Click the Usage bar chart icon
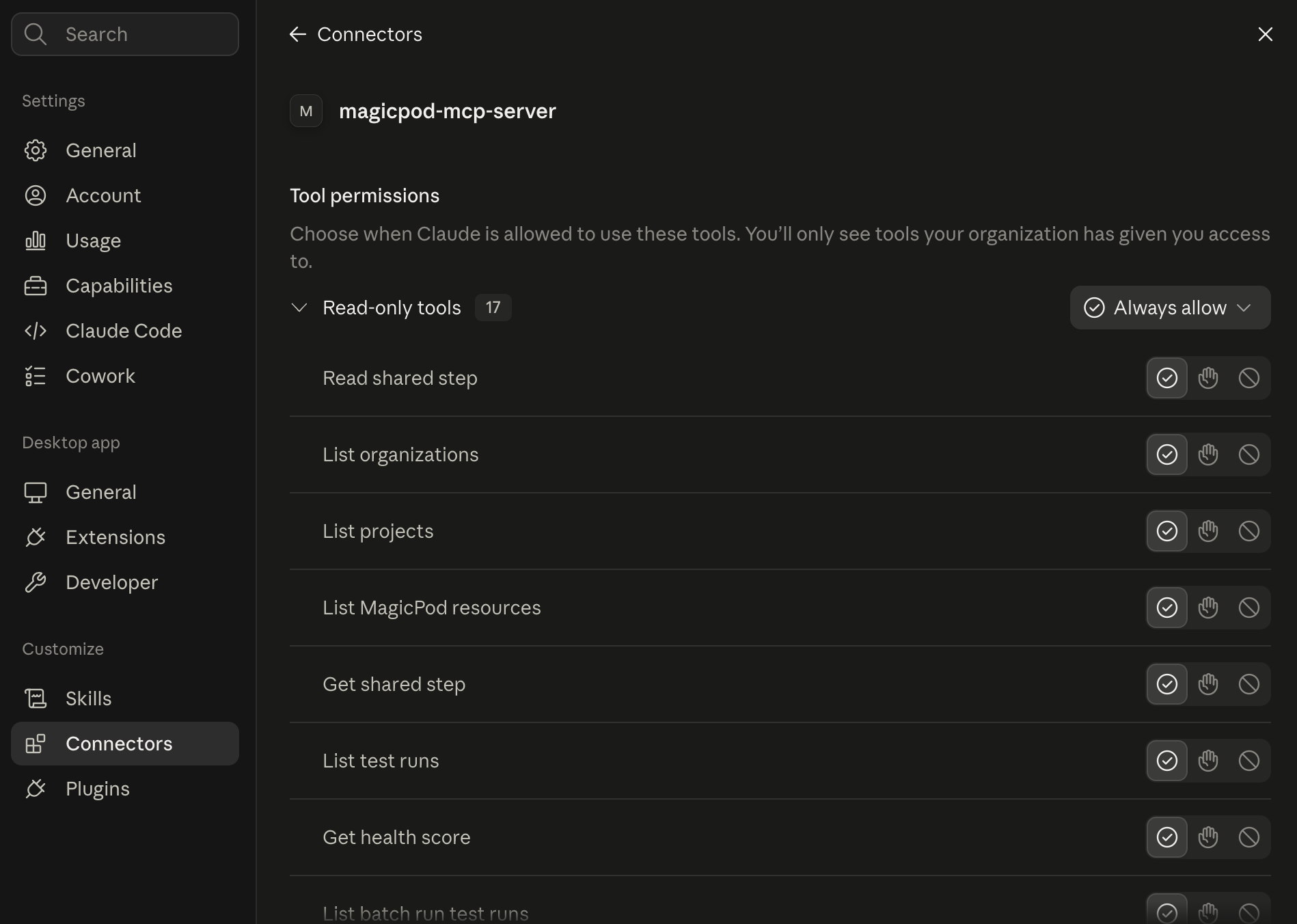The height and width of the screenshot is (924, 1297). tap(36, 241)
